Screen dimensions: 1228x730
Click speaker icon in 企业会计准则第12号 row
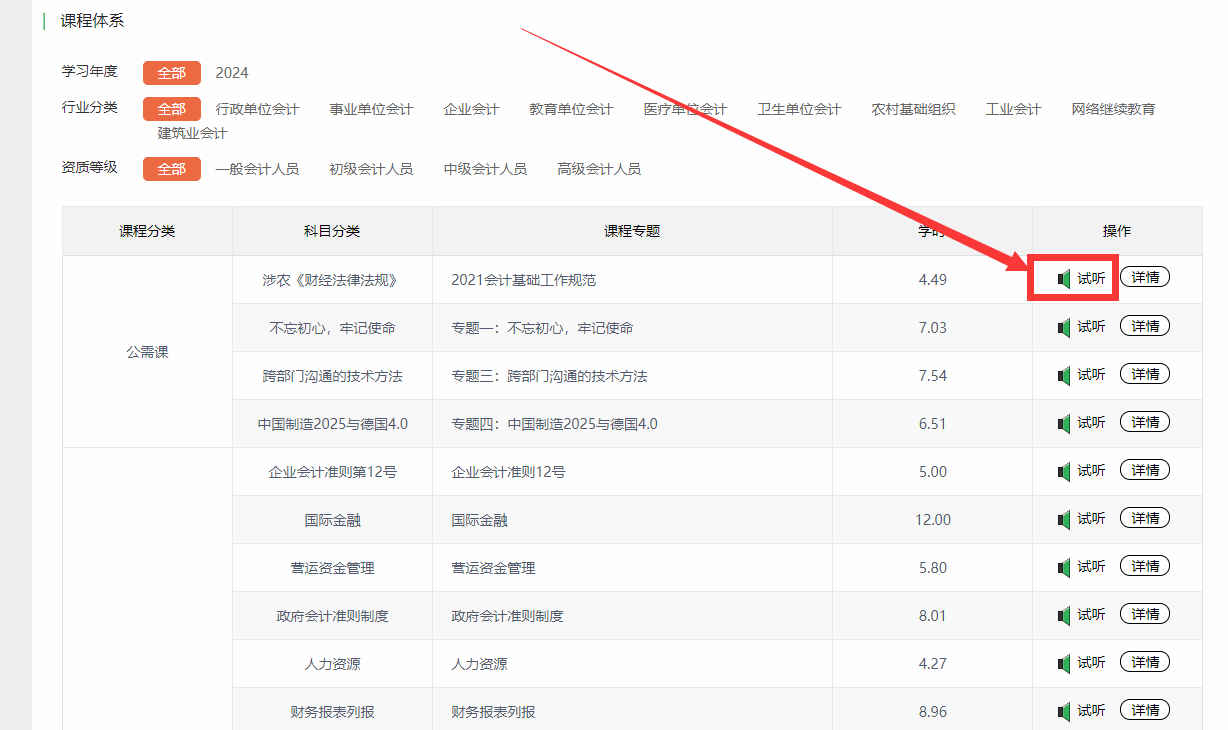[1064, 471]
